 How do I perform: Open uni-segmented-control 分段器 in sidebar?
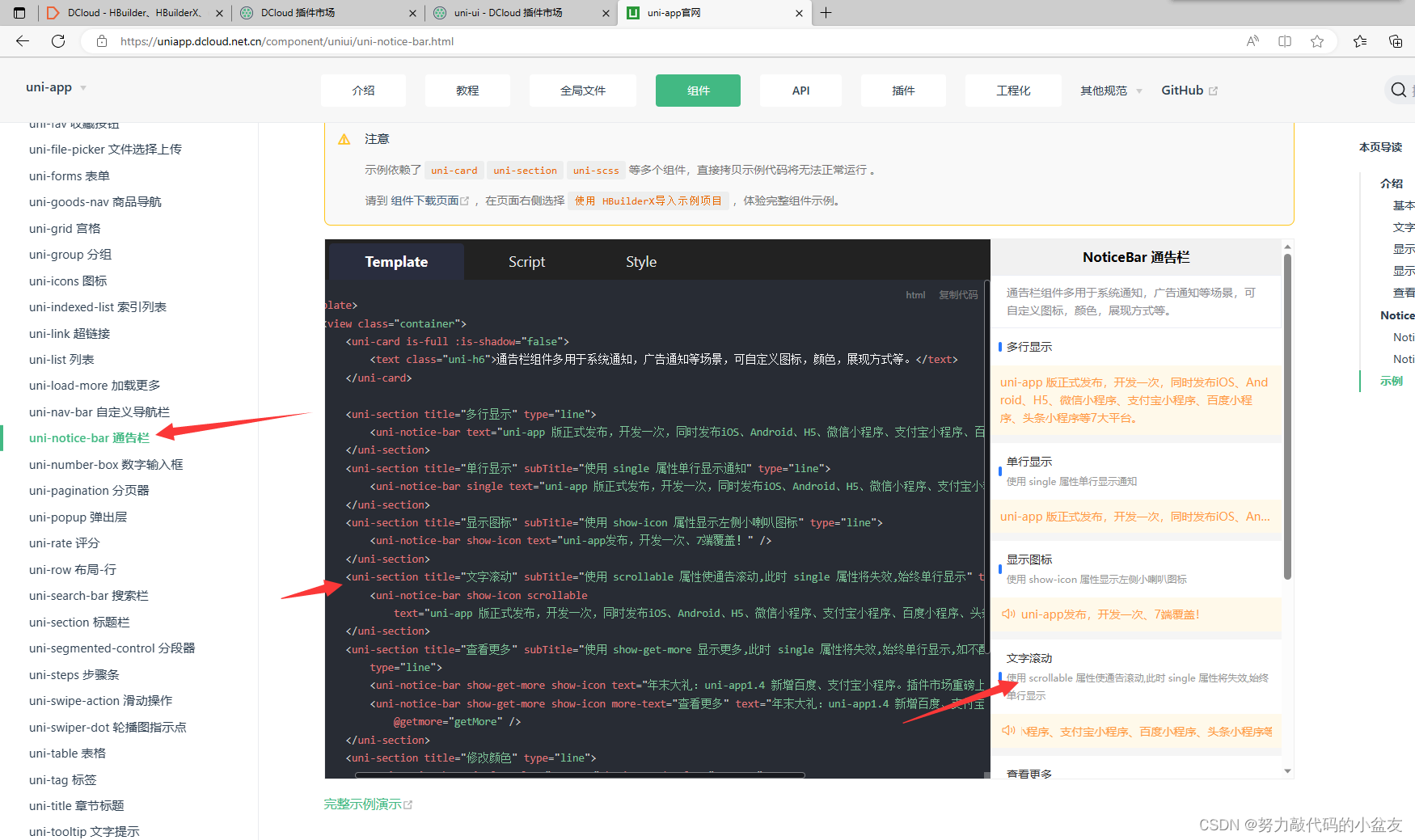coord(112,648)
